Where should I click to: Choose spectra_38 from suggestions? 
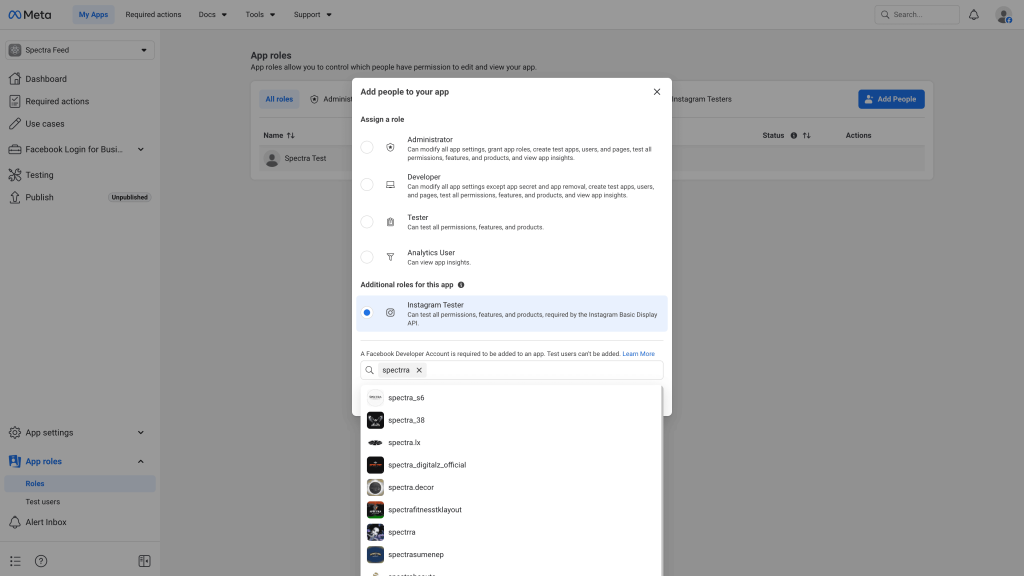(511, 420)
